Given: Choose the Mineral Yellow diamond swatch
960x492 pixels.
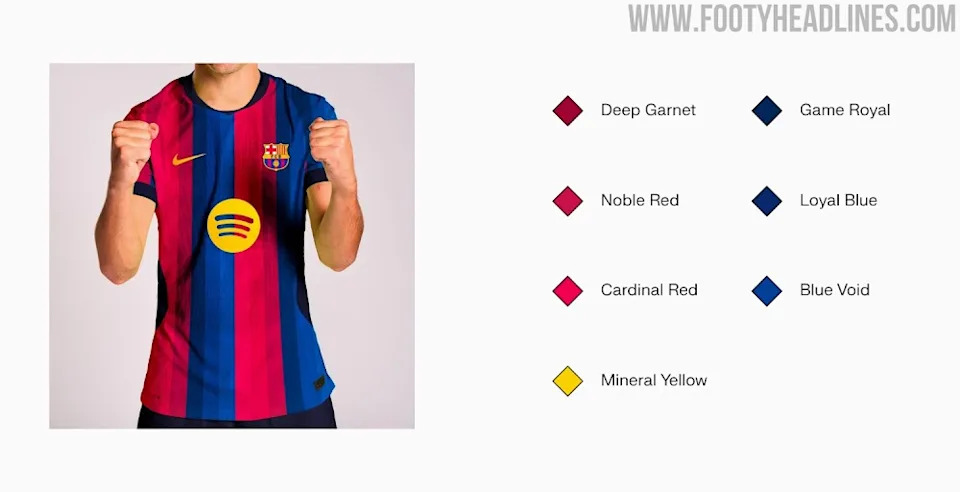Looking at the screenshot, I should [568, 381].
